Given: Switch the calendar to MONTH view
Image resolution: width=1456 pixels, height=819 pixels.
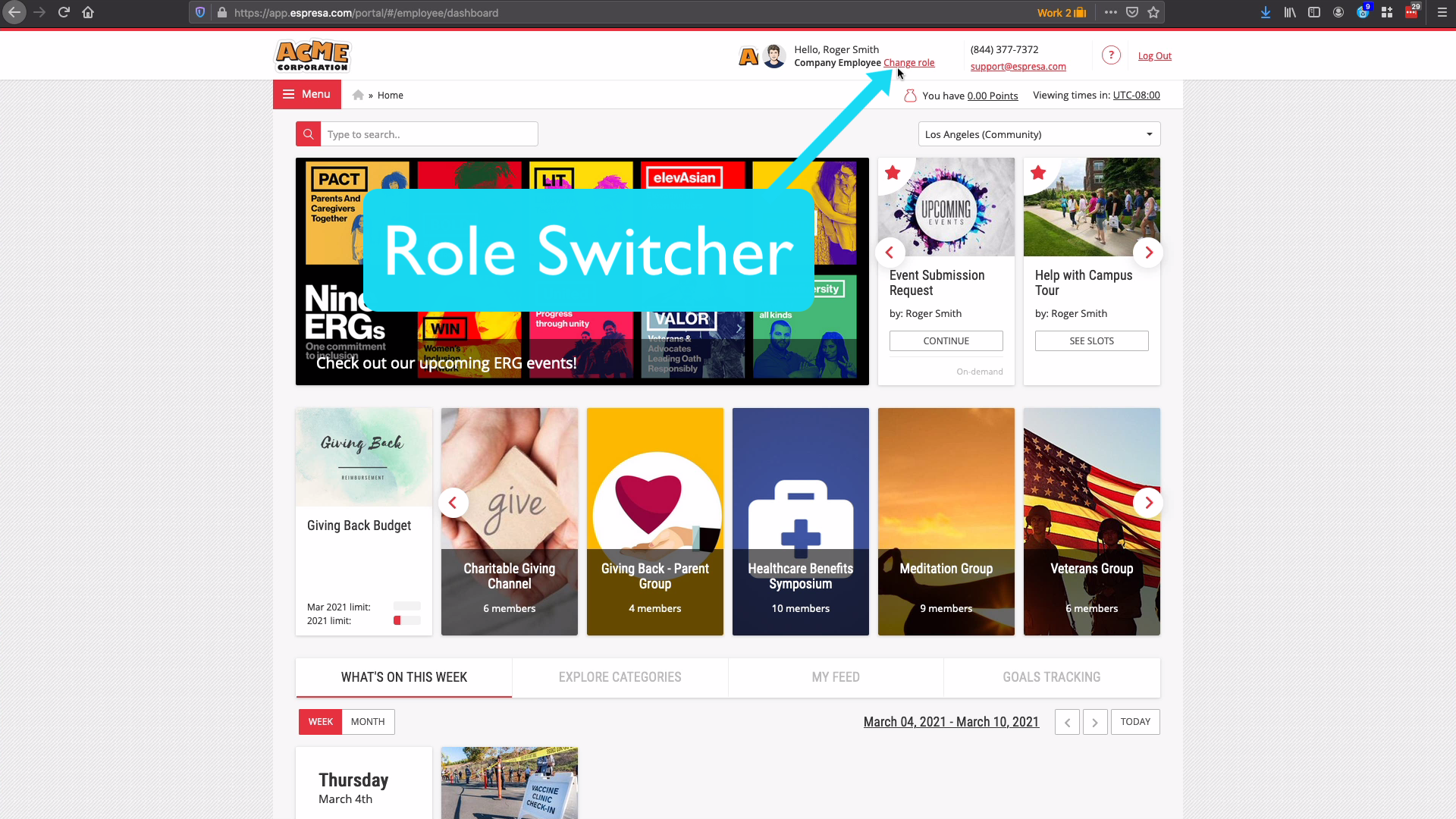Looking at the screenshot, I should pos(369,721).
